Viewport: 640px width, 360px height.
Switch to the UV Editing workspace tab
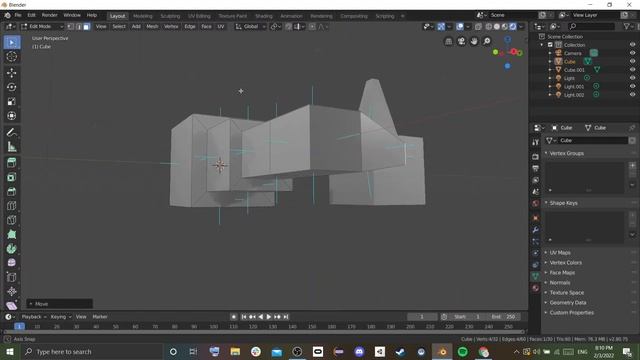(x=199, y=16)
